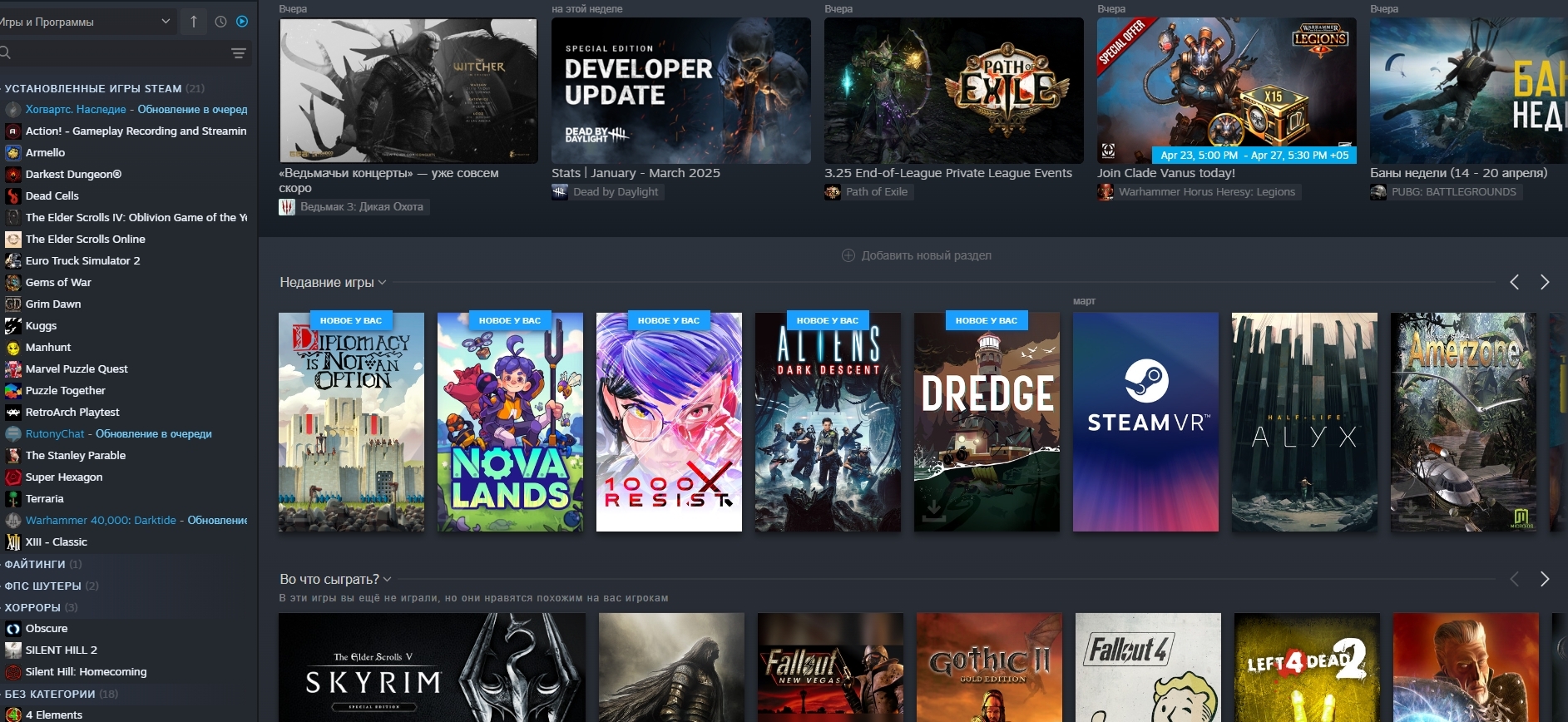Image resolution: width=1568 pixels, height=722 pixels.
Task: Open Diplomacy is Not an Option cover
Action: 351,423
